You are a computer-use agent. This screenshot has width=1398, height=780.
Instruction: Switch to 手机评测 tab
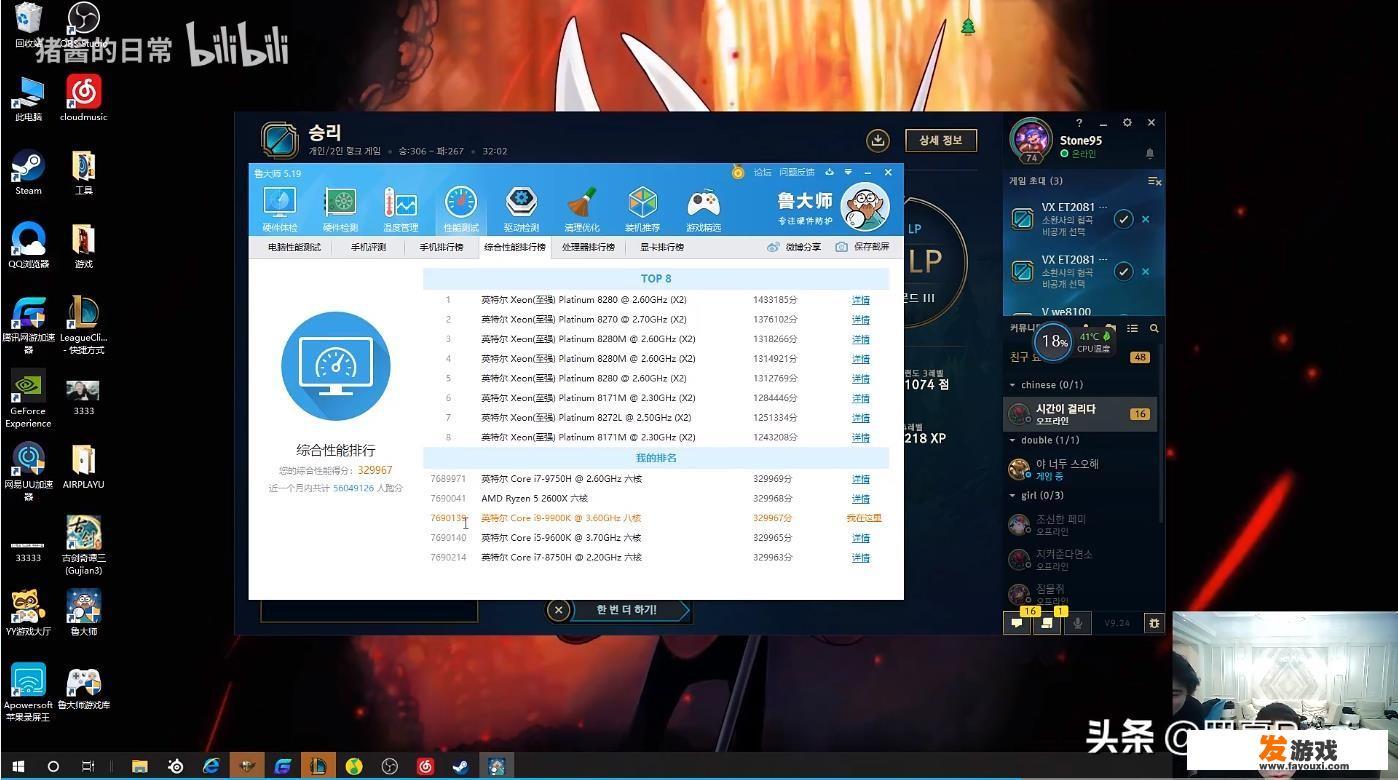[368, 247]
